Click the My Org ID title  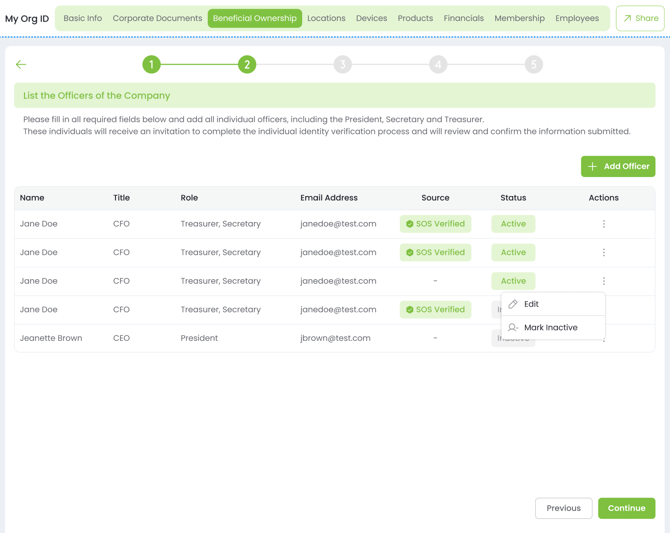point(27,19)
